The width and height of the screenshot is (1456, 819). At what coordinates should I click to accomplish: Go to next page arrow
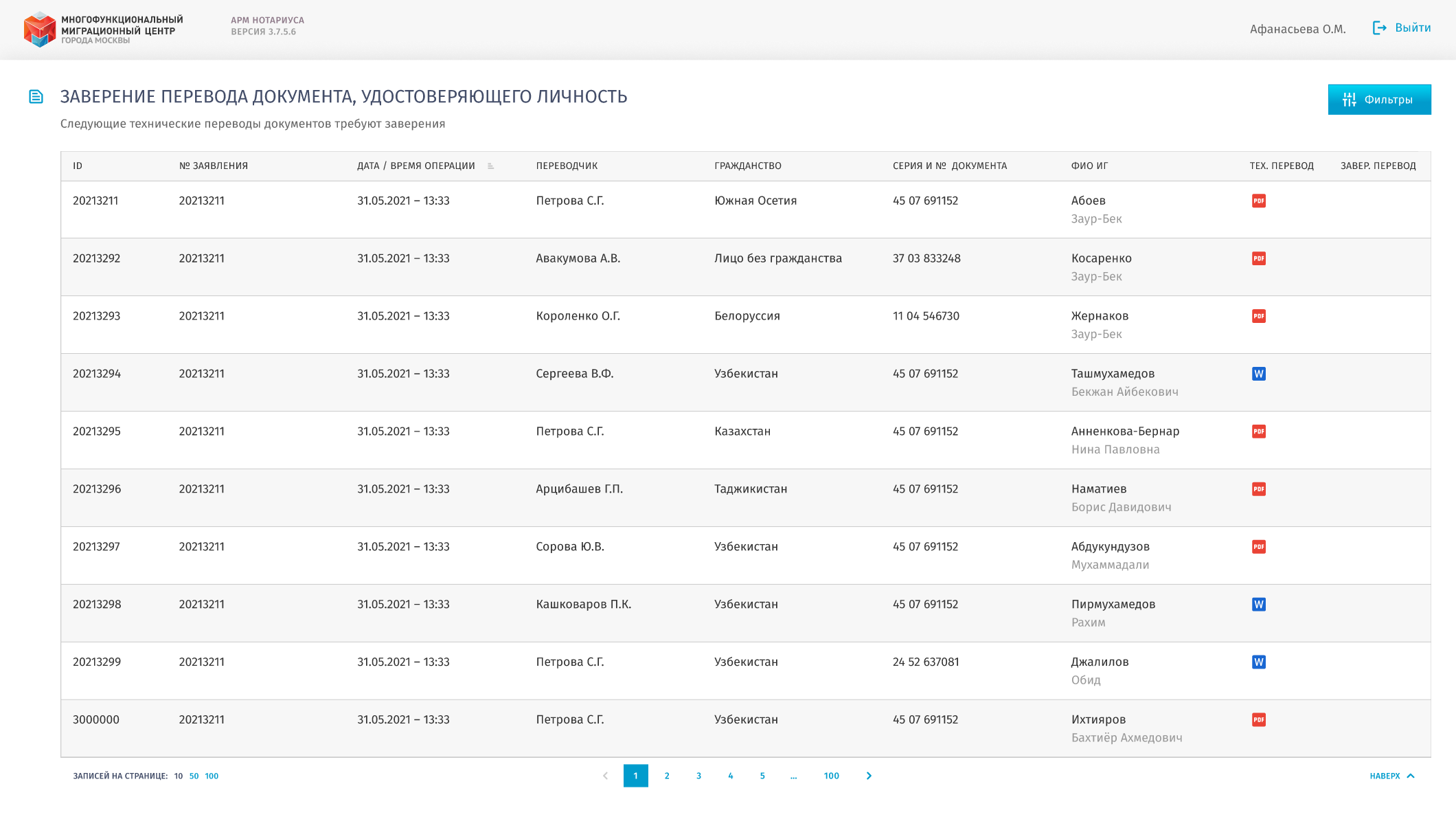869,776
